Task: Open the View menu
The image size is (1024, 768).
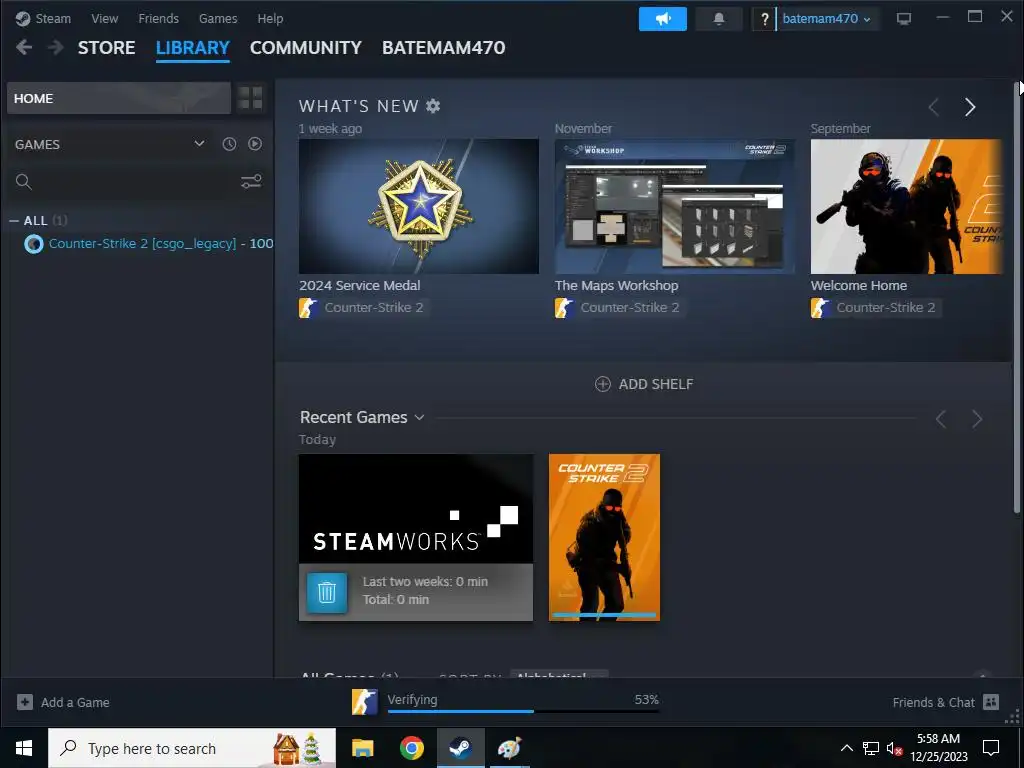Action: pos(104,18)
